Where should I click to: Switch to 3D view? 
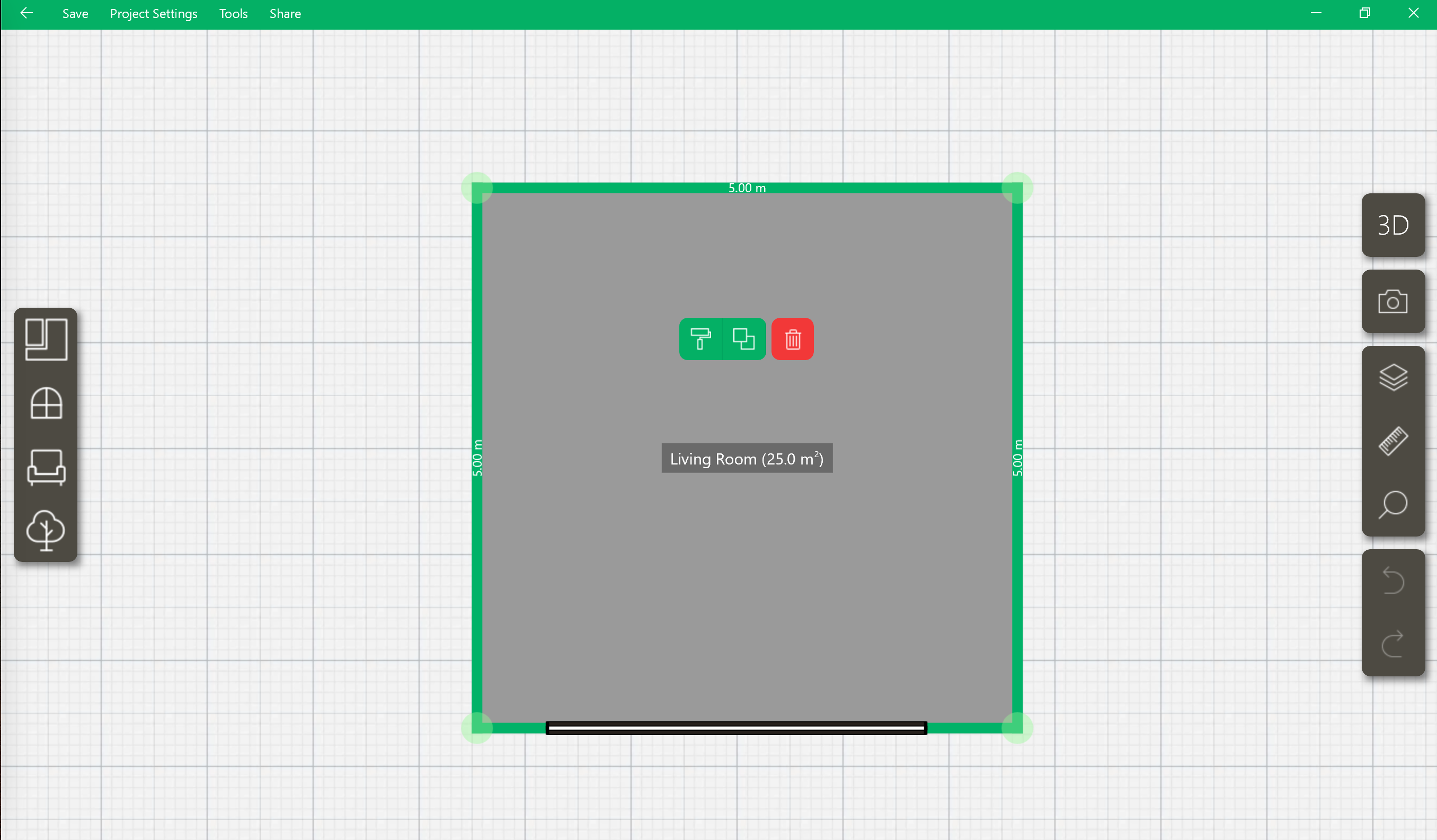pos(1392,226)
